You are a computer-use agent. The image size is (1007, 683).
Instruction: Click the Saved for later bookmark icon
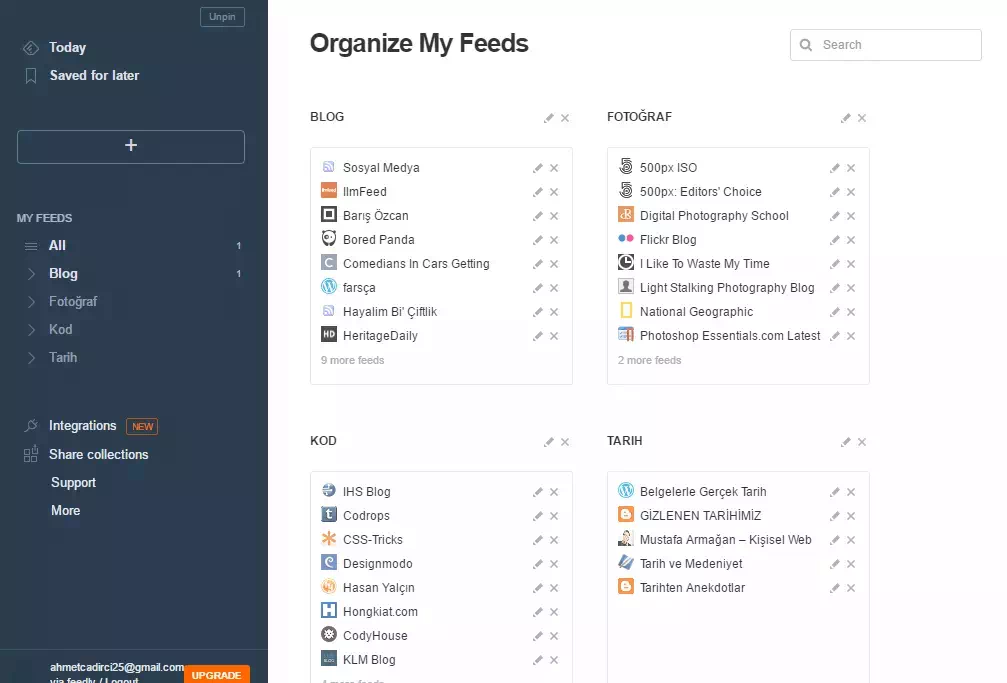(x=31, y=76)
